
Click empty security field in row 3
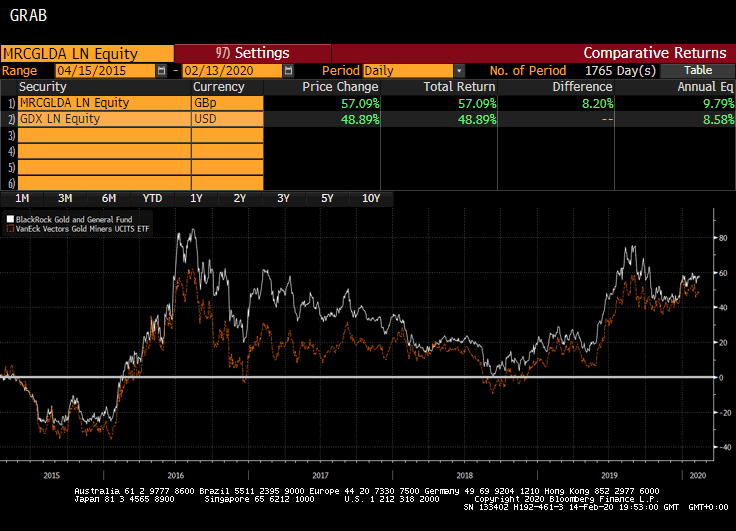click(104, 135)
